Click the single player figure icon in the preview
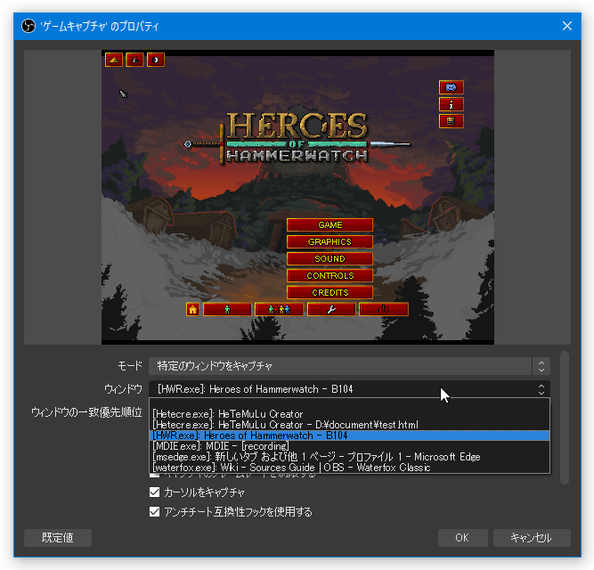The height and width of the screenshot is (570, 594). 227,309
